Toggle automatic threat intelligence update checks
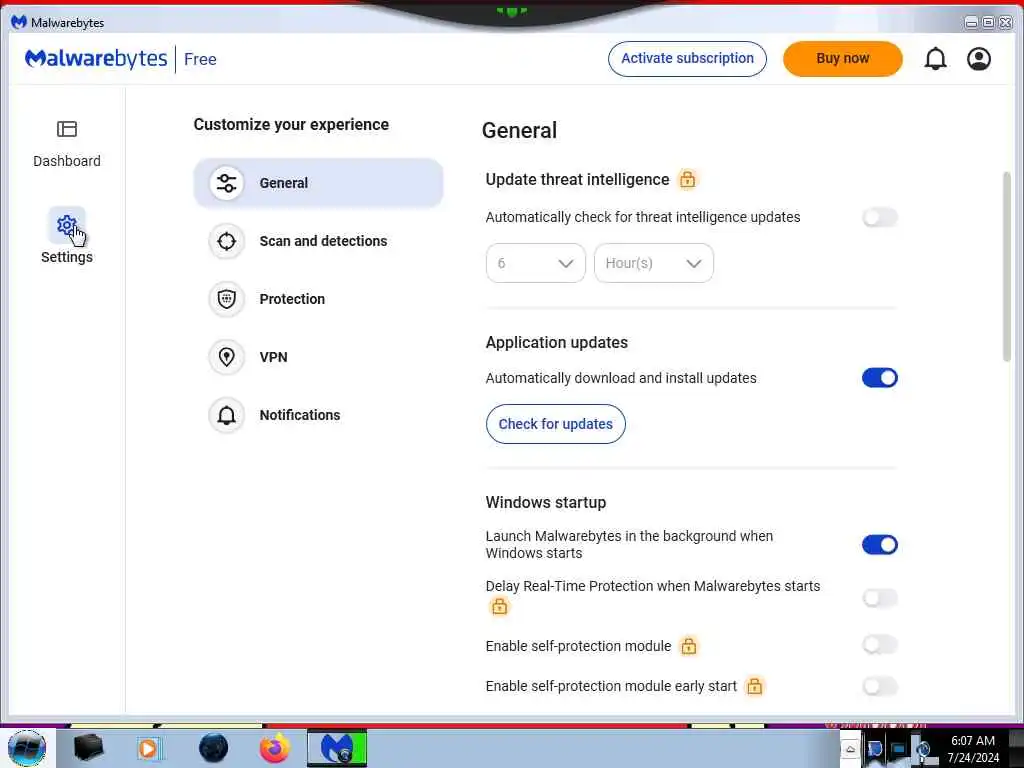The height and width of the screenshot is (768, 1024). click(880, 217)
